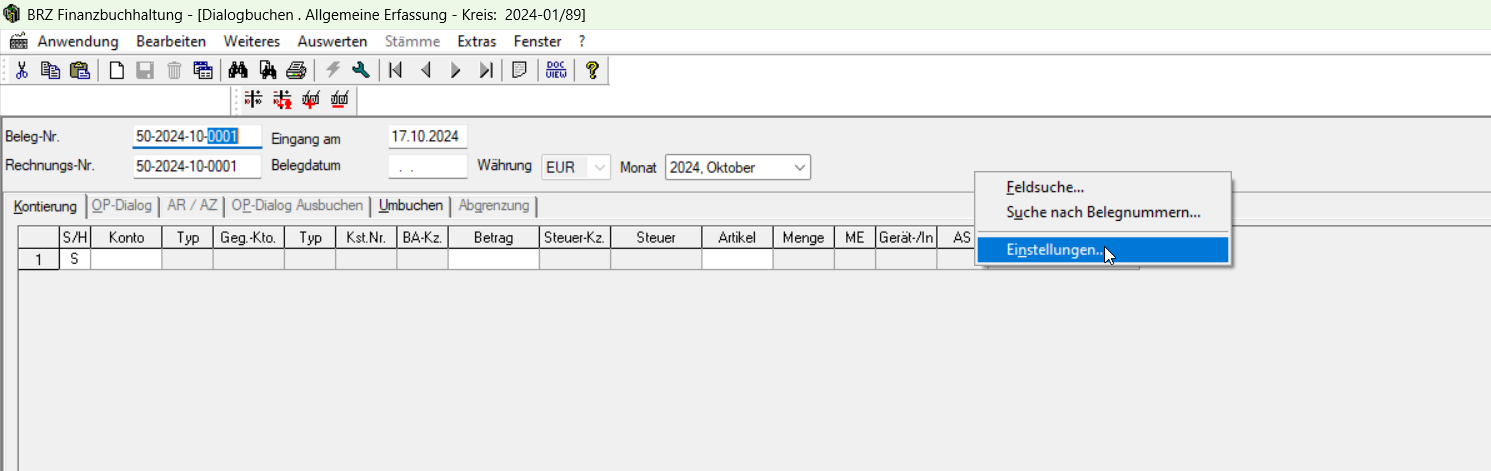1491x471 pixels.
Task: Click the Betrag cell in row 1
Action: tap(494, 259)
